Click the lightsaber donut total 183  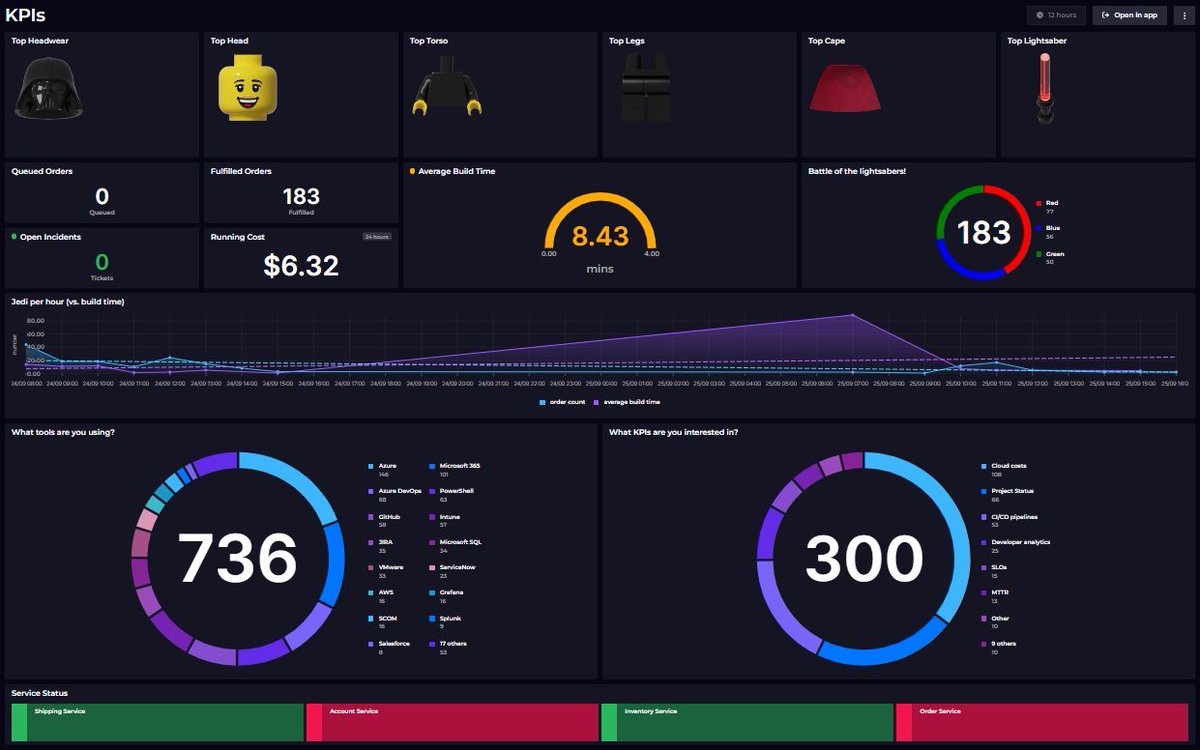point(984,233)
